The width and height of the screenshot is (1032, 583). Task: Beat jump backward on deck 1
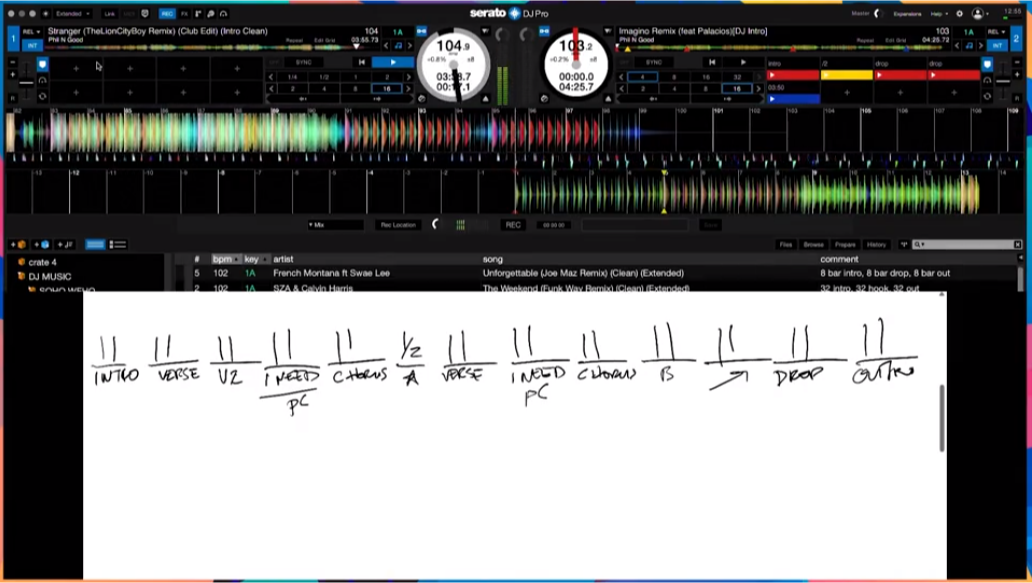[x=303, y=99]
